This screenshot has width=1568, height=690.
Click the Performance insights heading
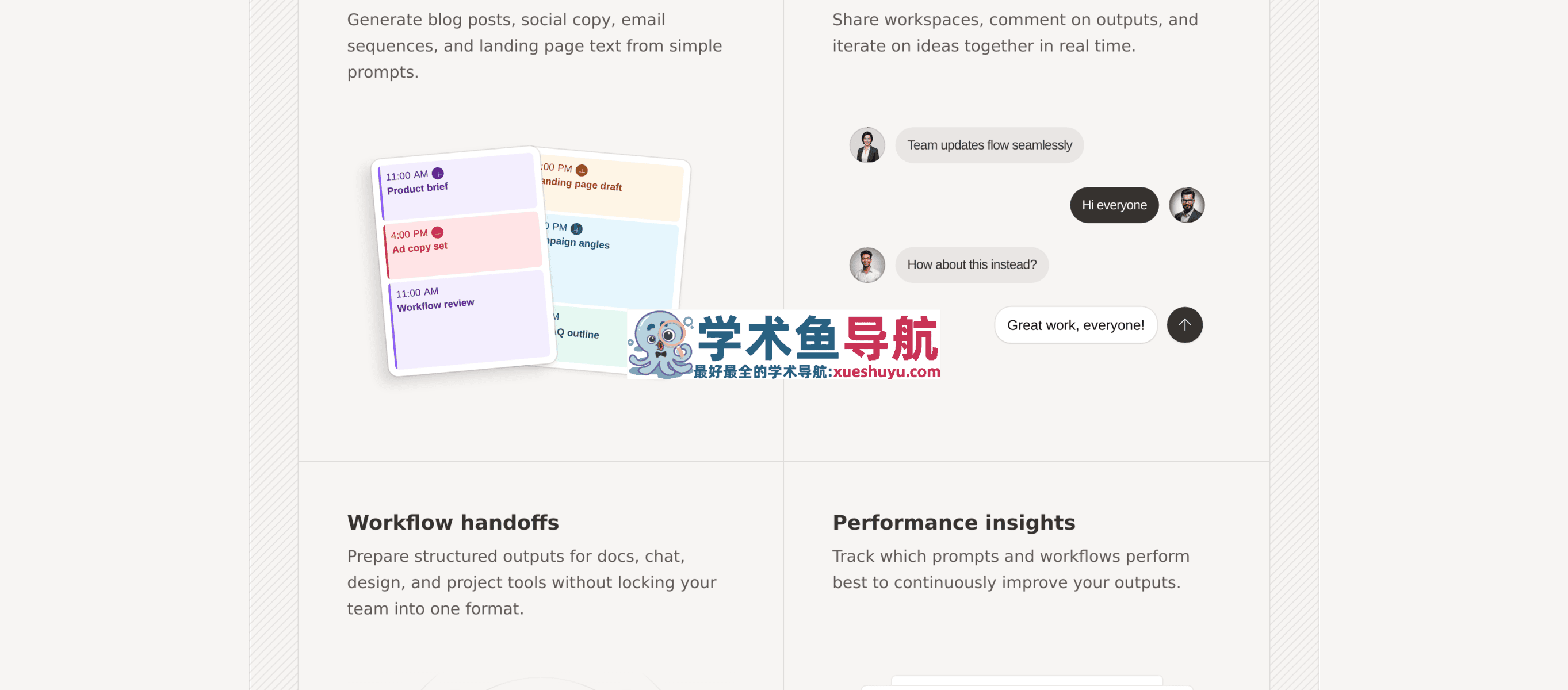pos(954,523)
